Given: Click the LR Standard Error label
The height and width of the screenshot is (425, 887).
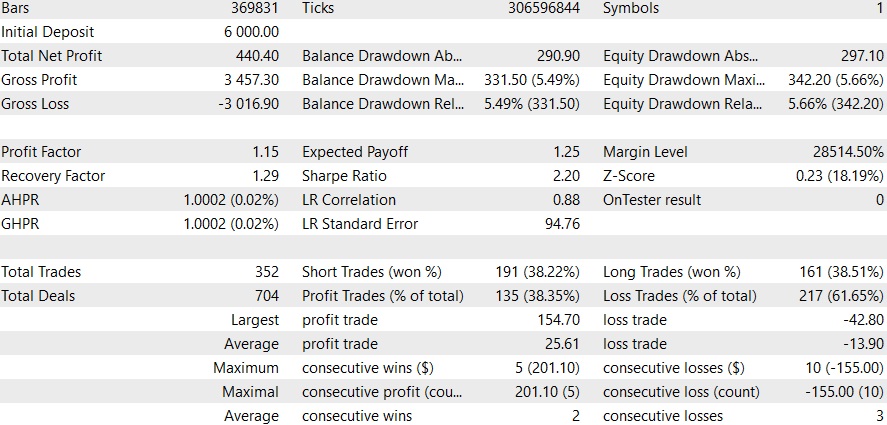Looking at the screenshot, I should coord(360,224).
